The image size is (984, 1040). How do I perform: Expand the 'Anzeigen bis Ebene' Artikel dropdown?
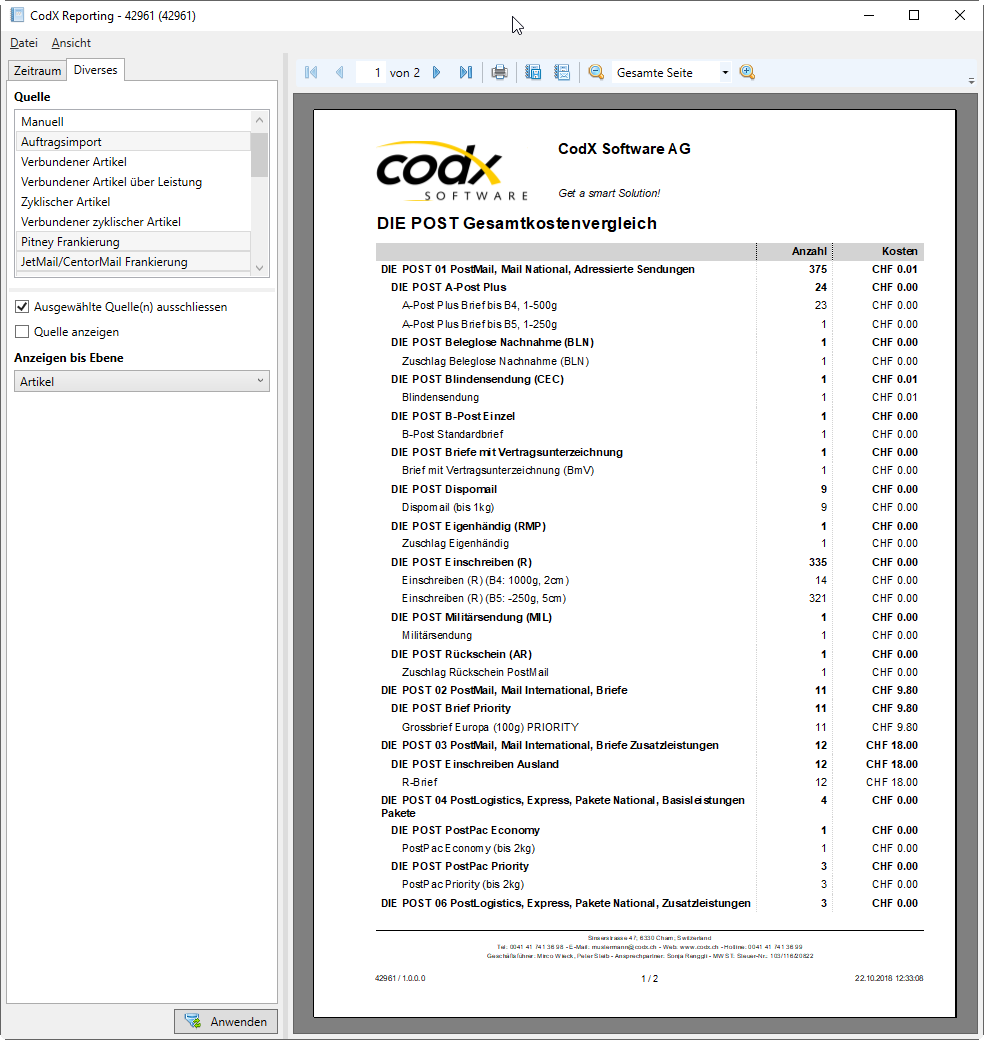pos(260,381)
